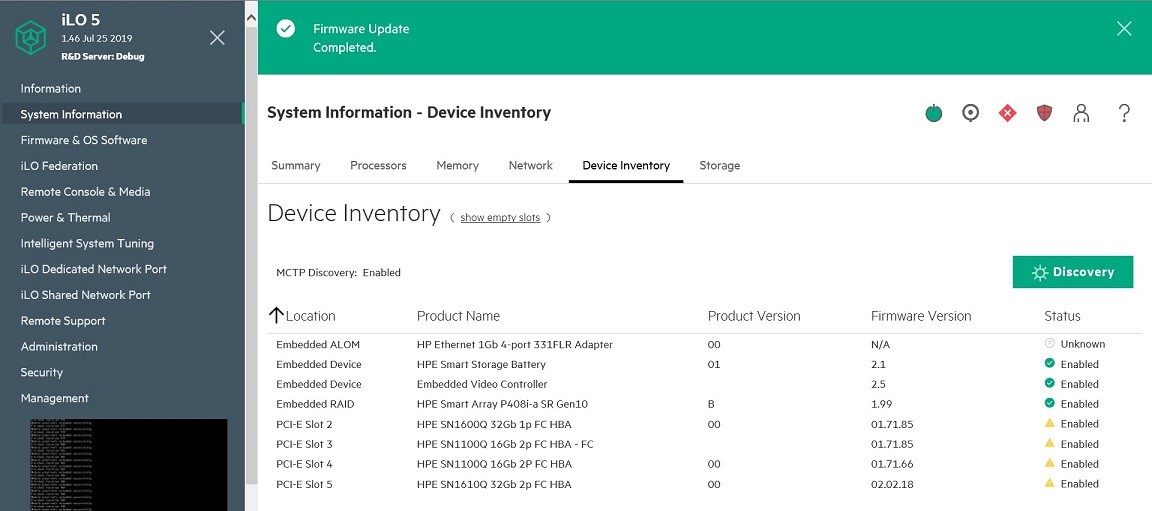The width and height of the screenshot is (1152, 511).
Task: Click HPE SN1100Q 16Gb 2p FC HBA - FC
Action: pyautogui.click(x=505, y=444)
